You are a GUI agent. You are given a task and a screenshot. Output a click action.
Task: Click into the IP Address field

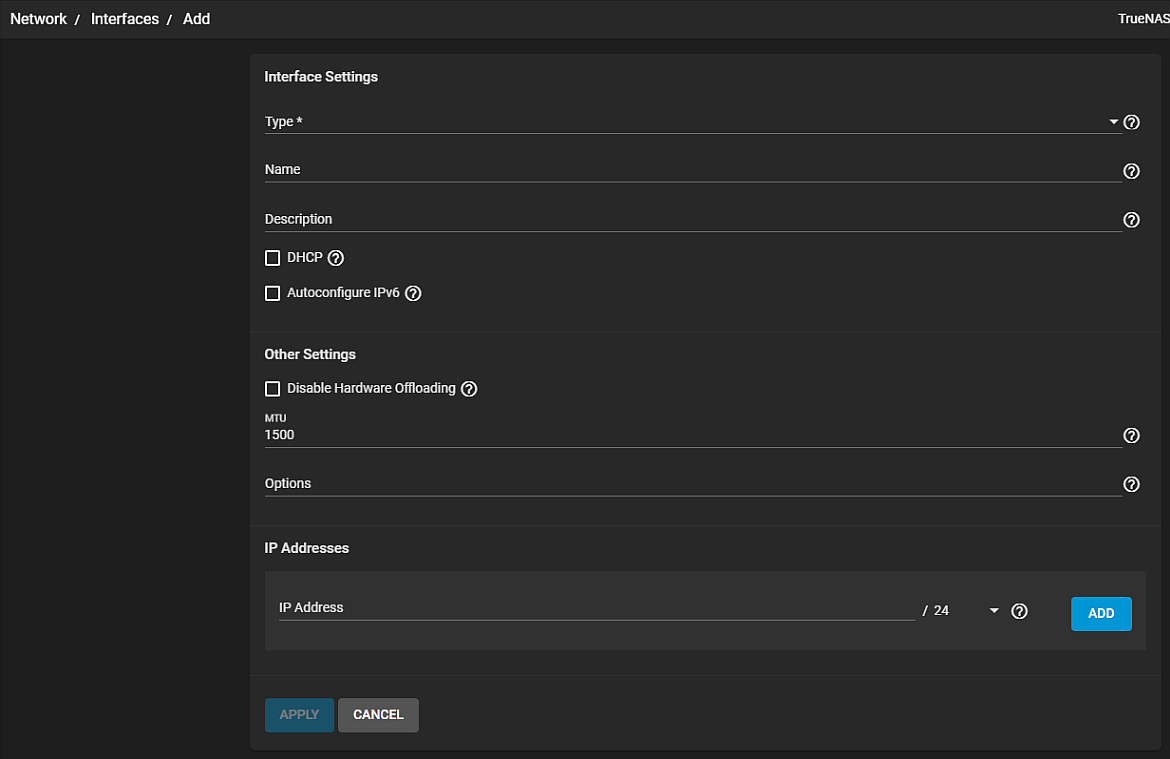pyautogui.click(x=596, y=608)
